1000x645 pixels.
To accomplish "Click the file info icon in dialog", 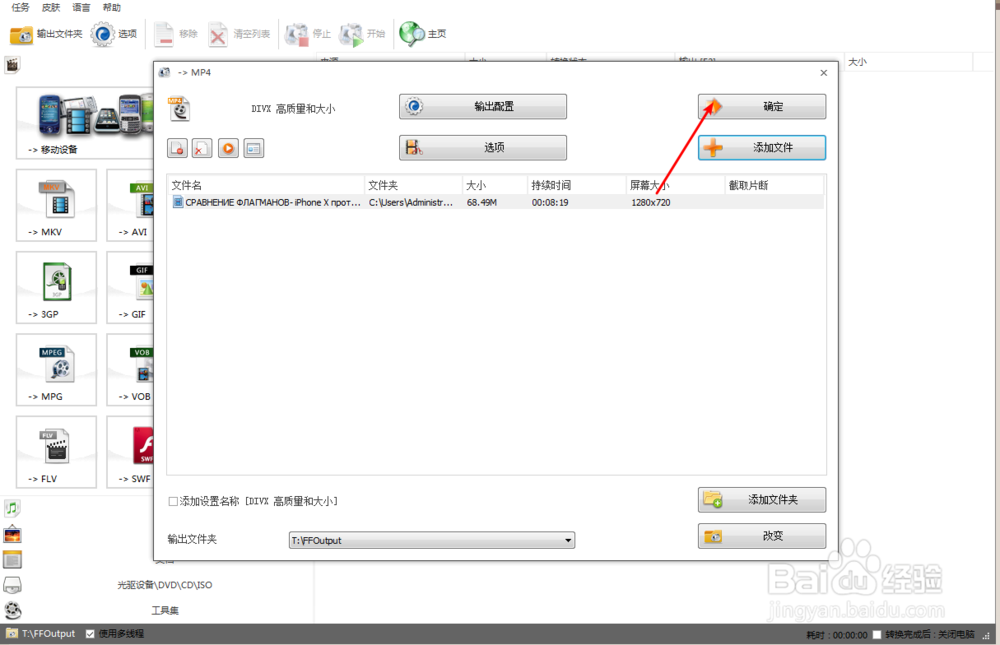I will pos(253,149).
